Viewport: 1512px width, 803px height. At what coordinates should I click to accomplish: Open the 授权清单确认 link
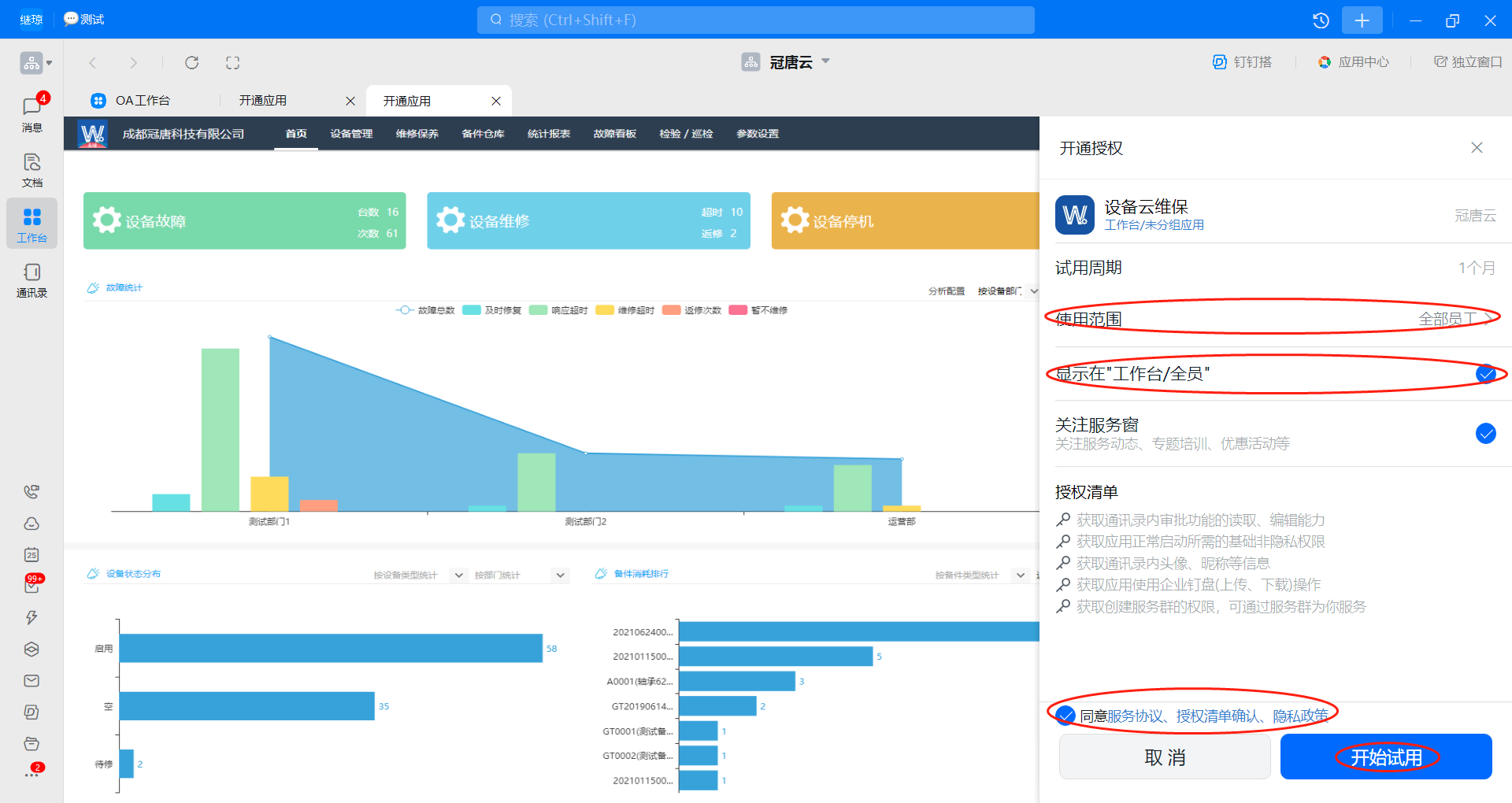[x=1217, y=716]
